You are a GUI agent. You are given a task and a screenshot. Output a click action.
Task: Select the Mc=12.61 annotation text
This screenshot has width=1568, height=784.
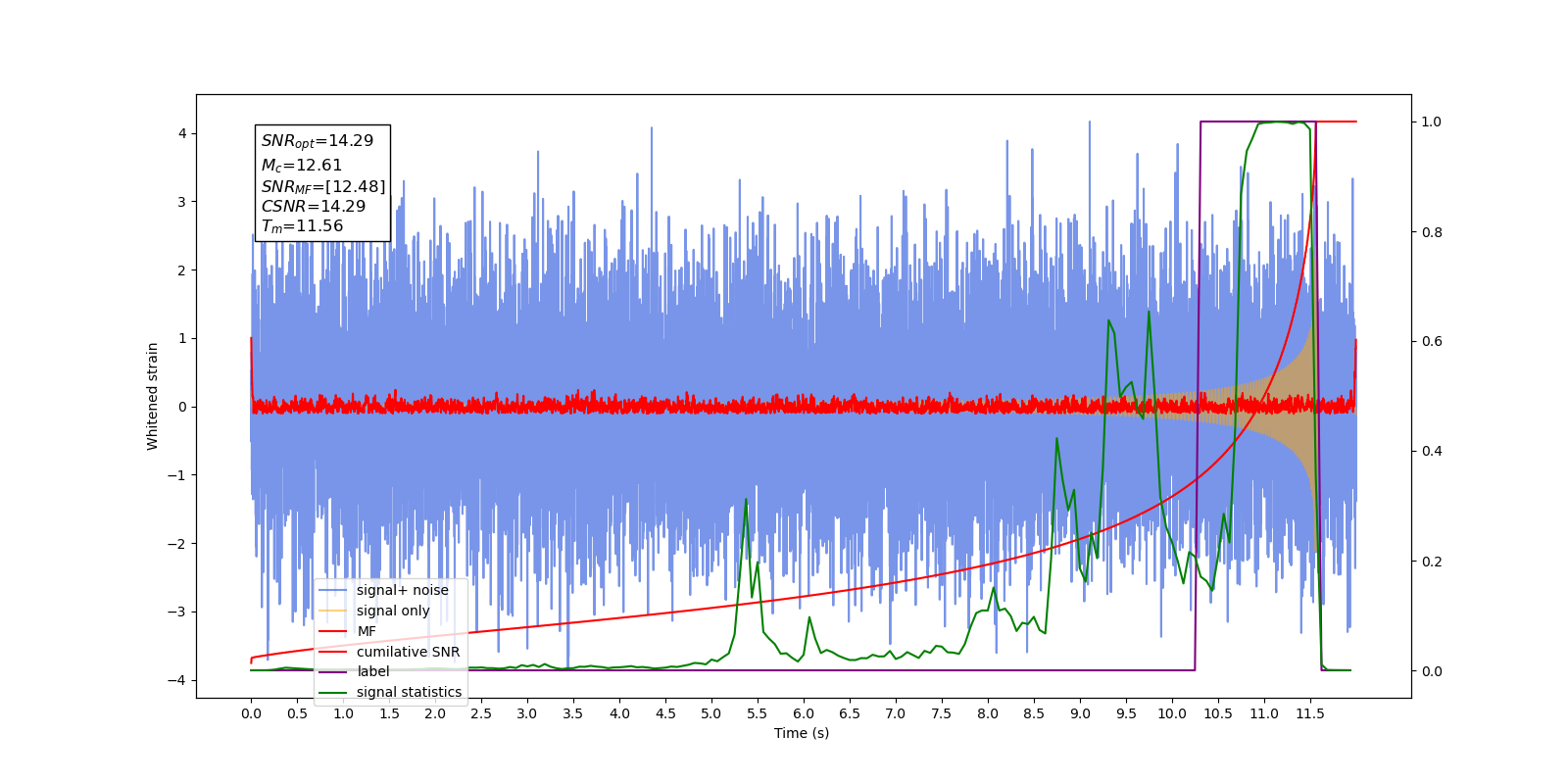(x=302, y=166)
